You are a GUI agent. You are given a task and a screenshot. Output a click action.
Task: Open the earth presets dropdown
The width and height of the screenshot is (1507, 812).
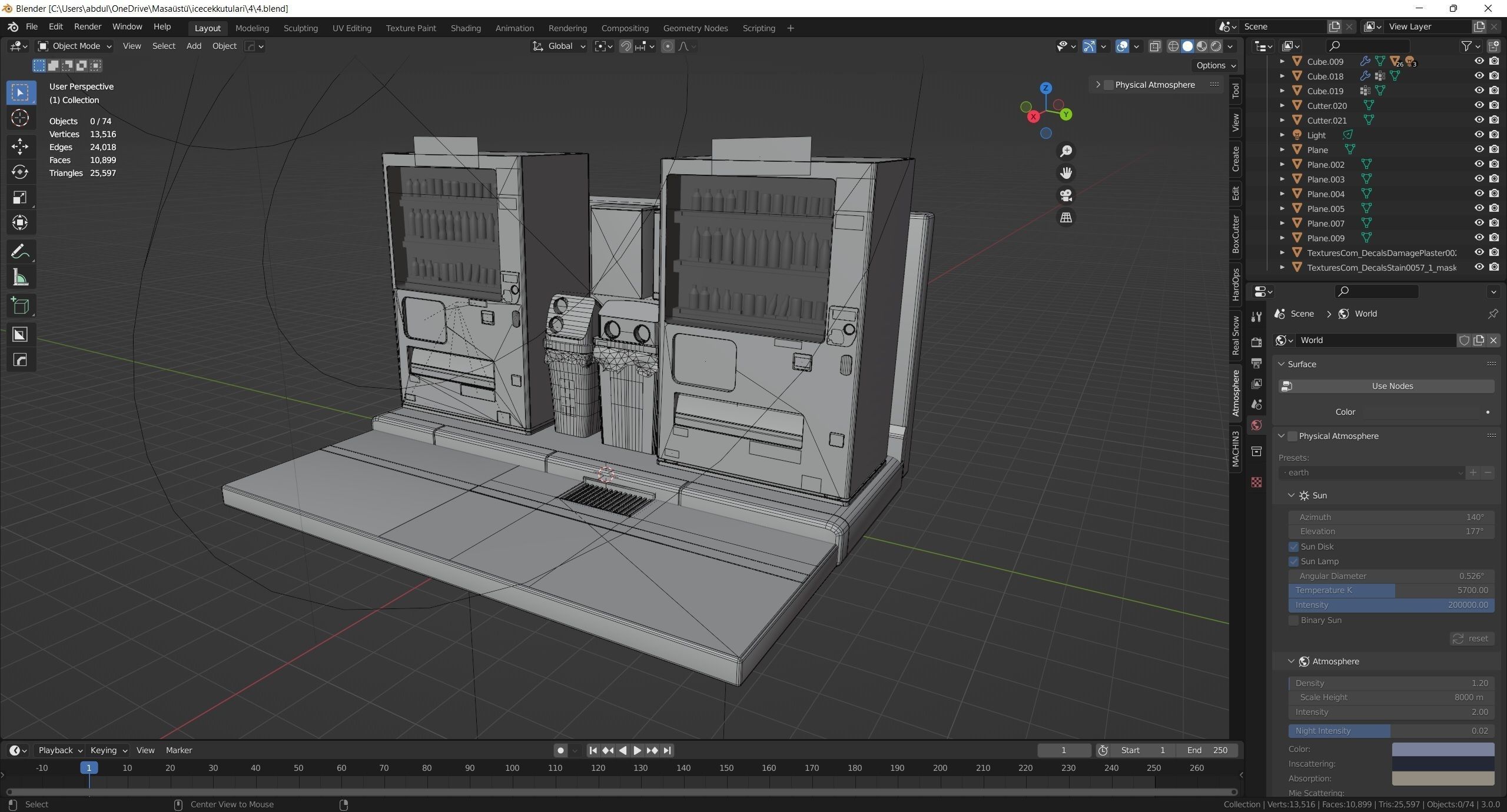1372,472
